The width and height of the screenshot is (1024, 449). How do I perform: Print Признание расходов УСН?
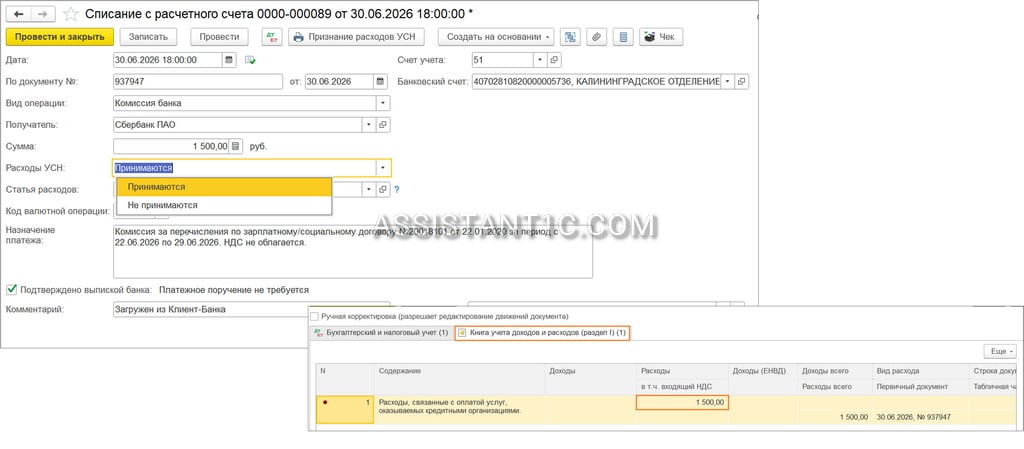357,37
